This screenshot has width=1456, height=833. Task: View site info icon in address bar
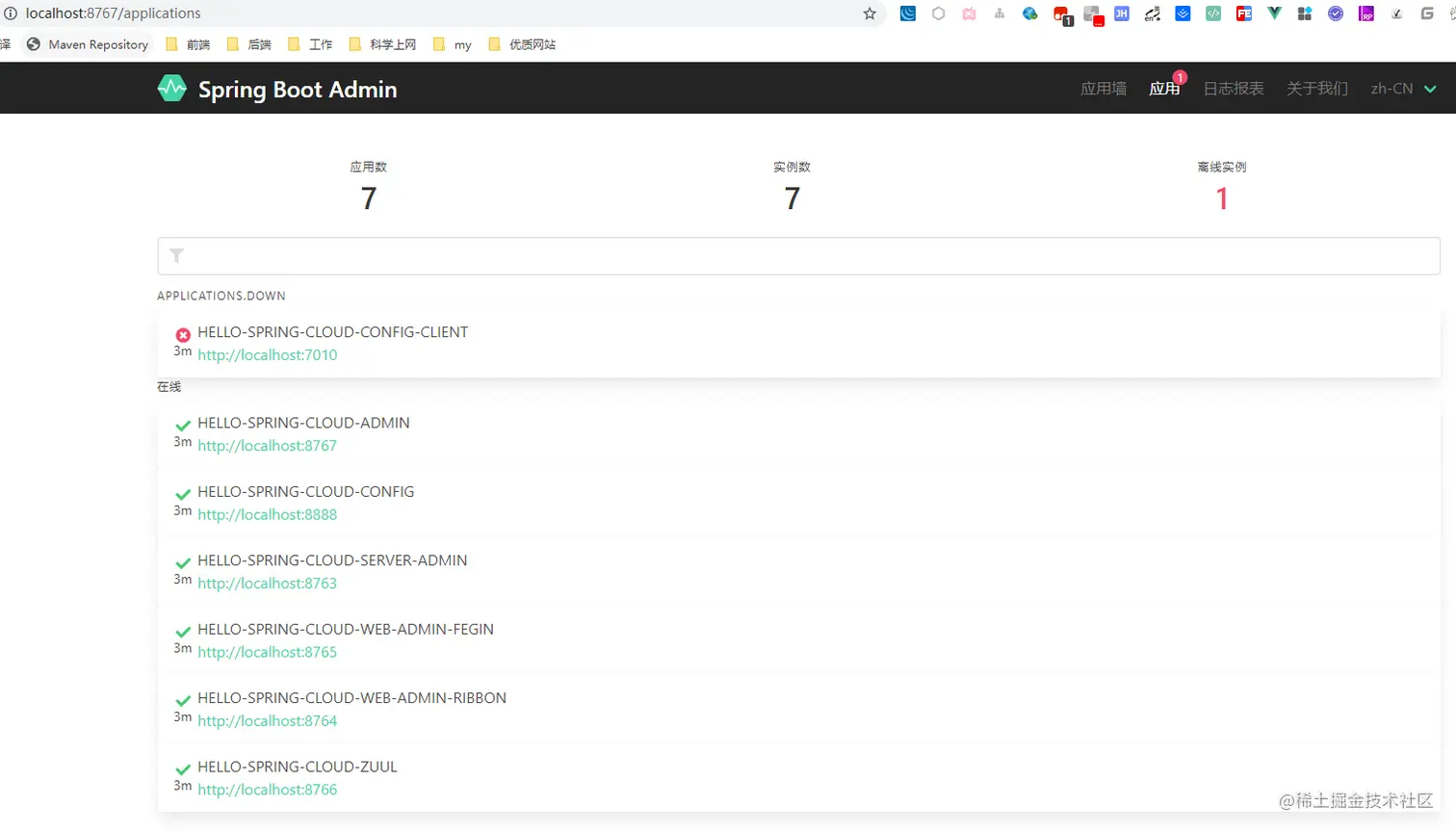point(11,13)
